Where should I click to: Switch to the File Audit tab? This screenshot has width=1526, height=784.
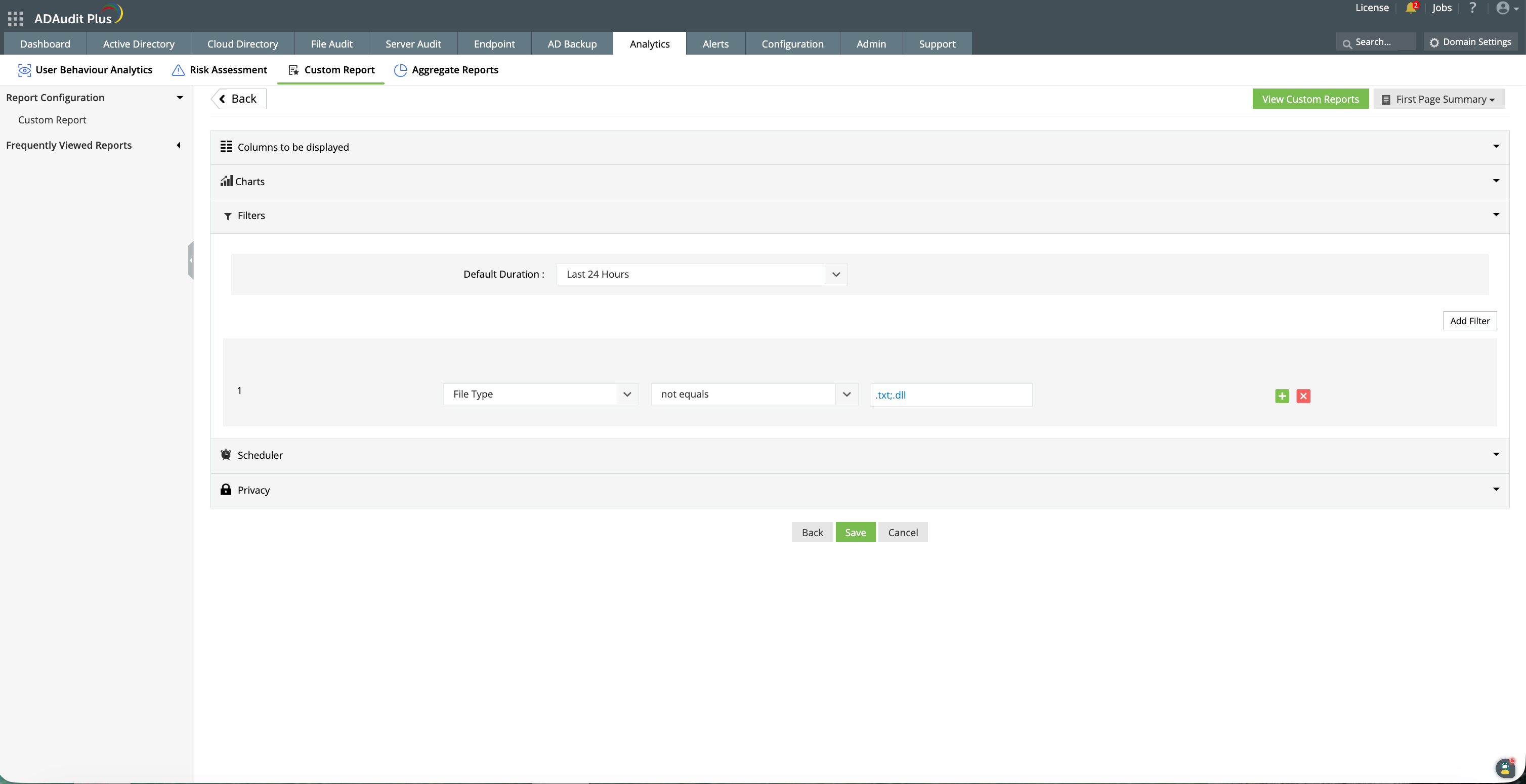(x=331, y=44)
